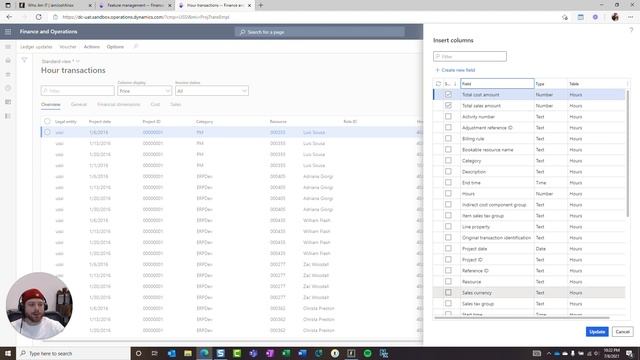
Task: Go back in the browser
Action: click(9, 17)
